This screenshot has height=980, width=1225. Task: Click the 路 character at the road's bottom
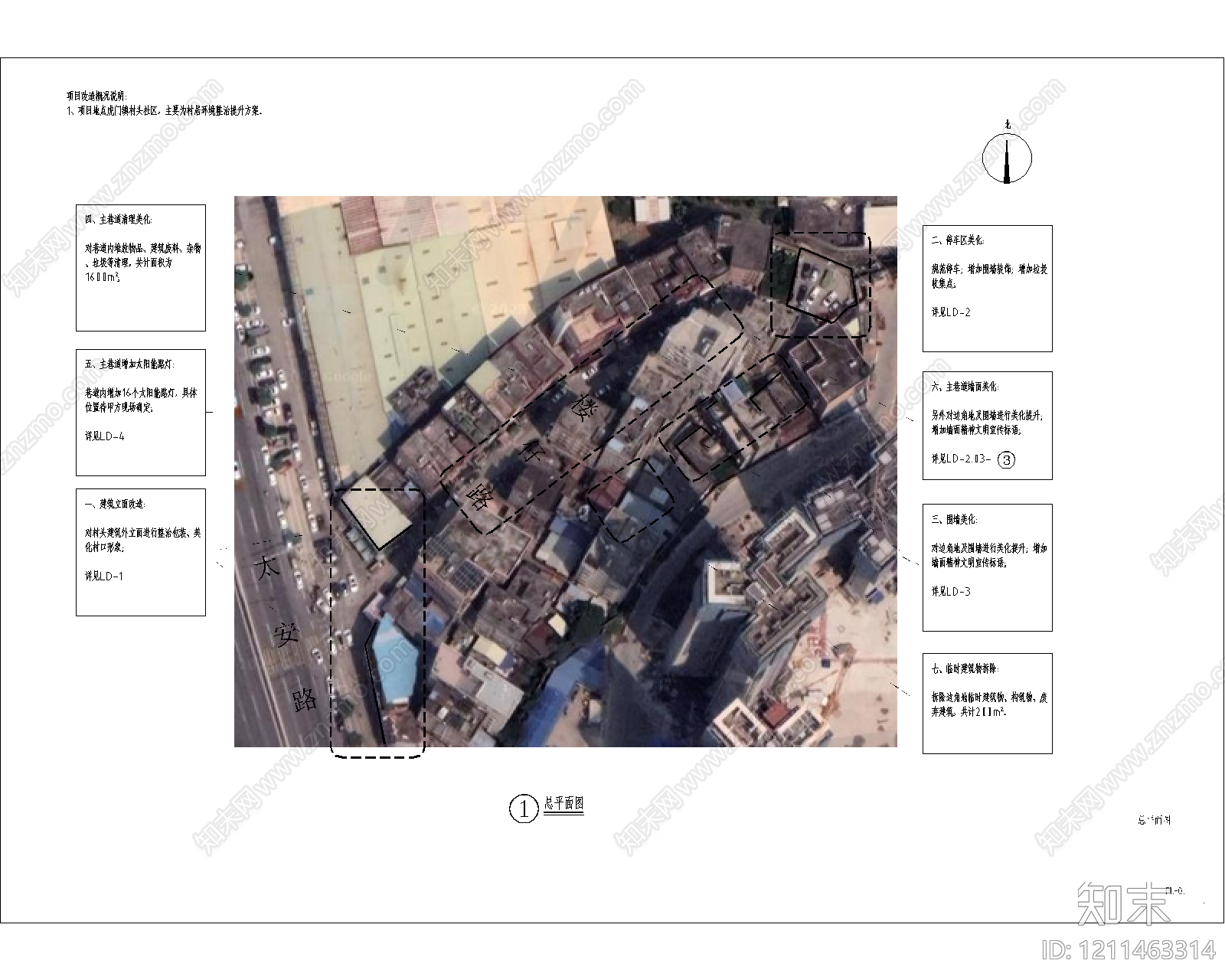305,699
